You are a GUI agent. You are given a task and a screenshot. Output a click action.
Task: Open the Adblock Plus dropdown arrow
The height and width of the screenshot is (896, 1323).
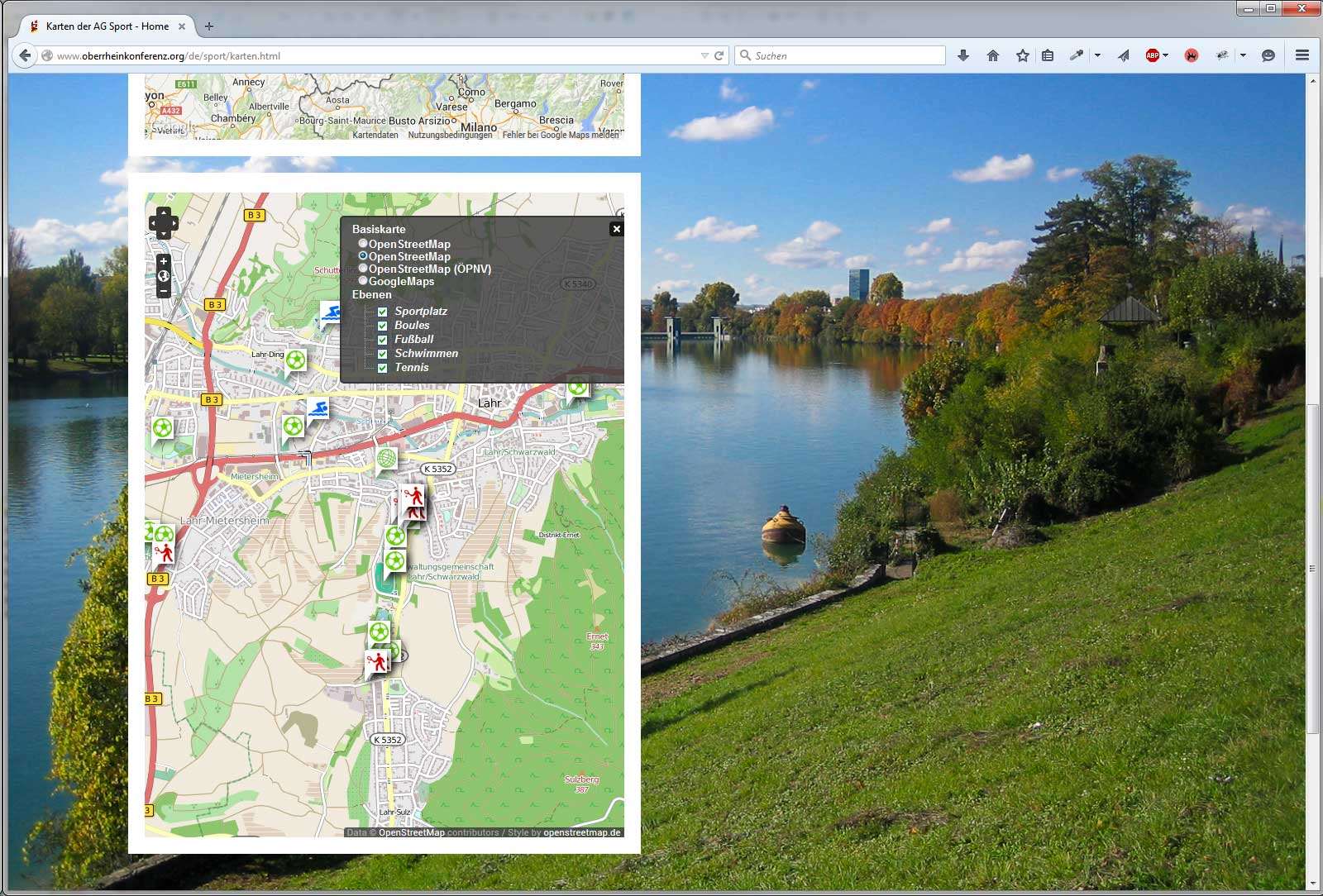click(1166, 55)
